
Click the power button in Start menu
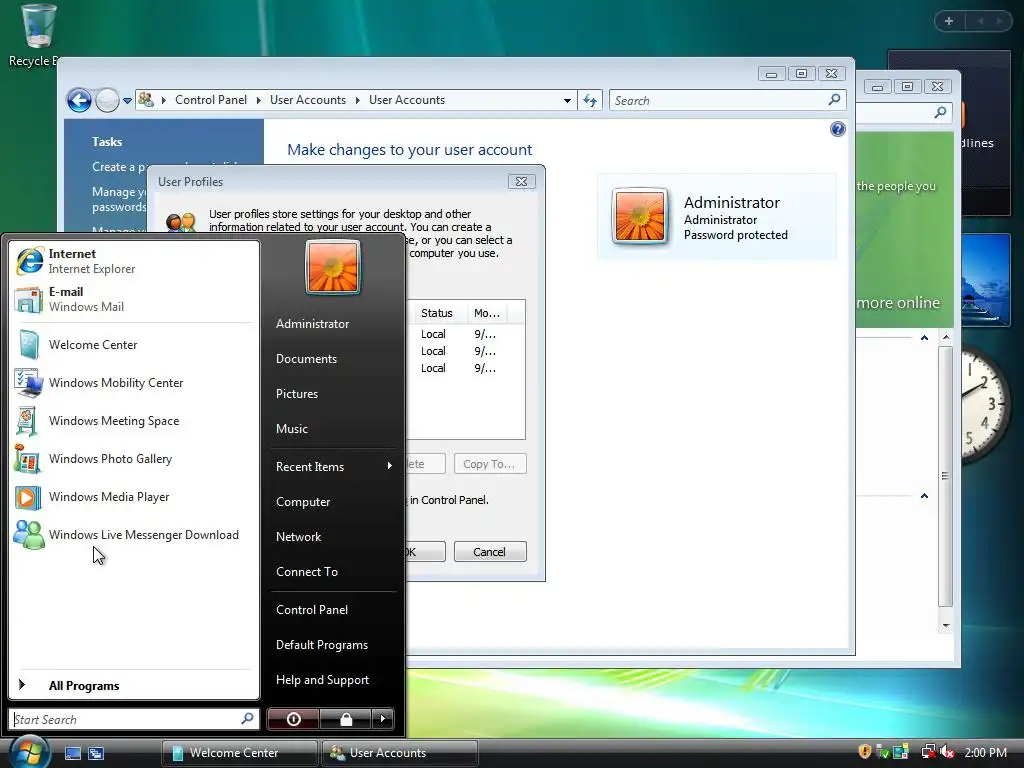click(293, 719)
